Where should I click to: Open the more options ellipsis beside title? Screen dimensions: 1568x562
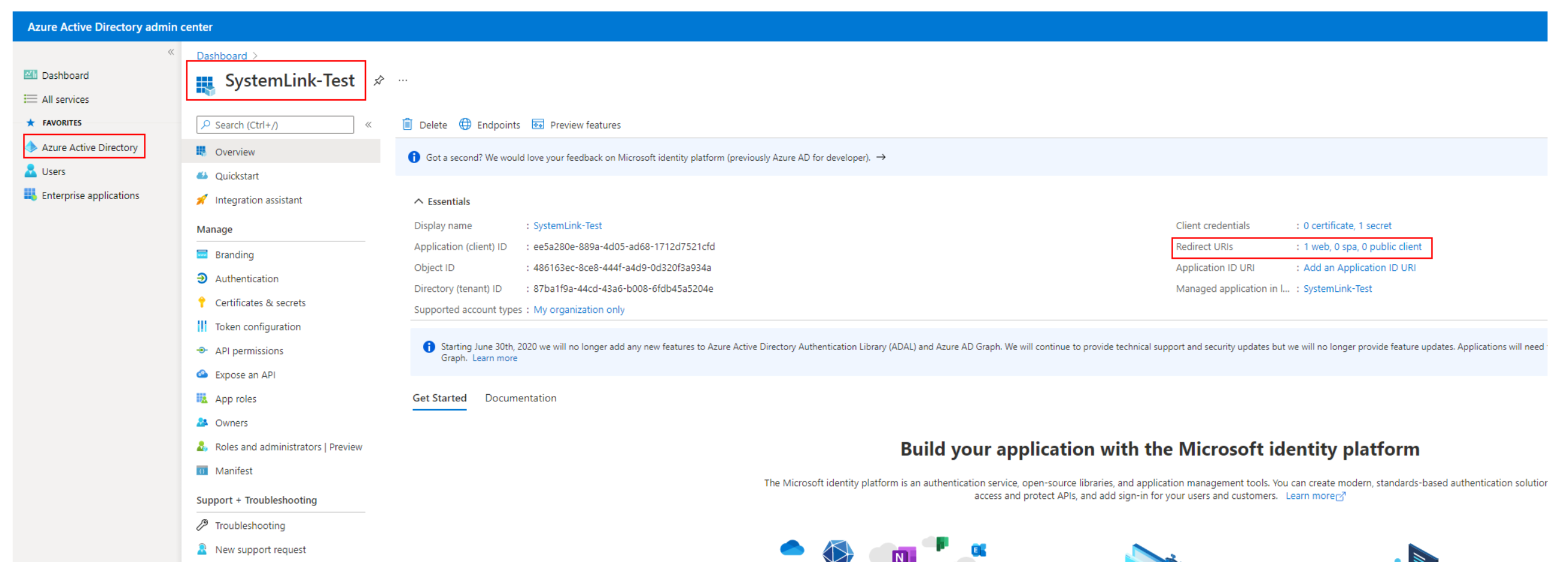(403, 80)
